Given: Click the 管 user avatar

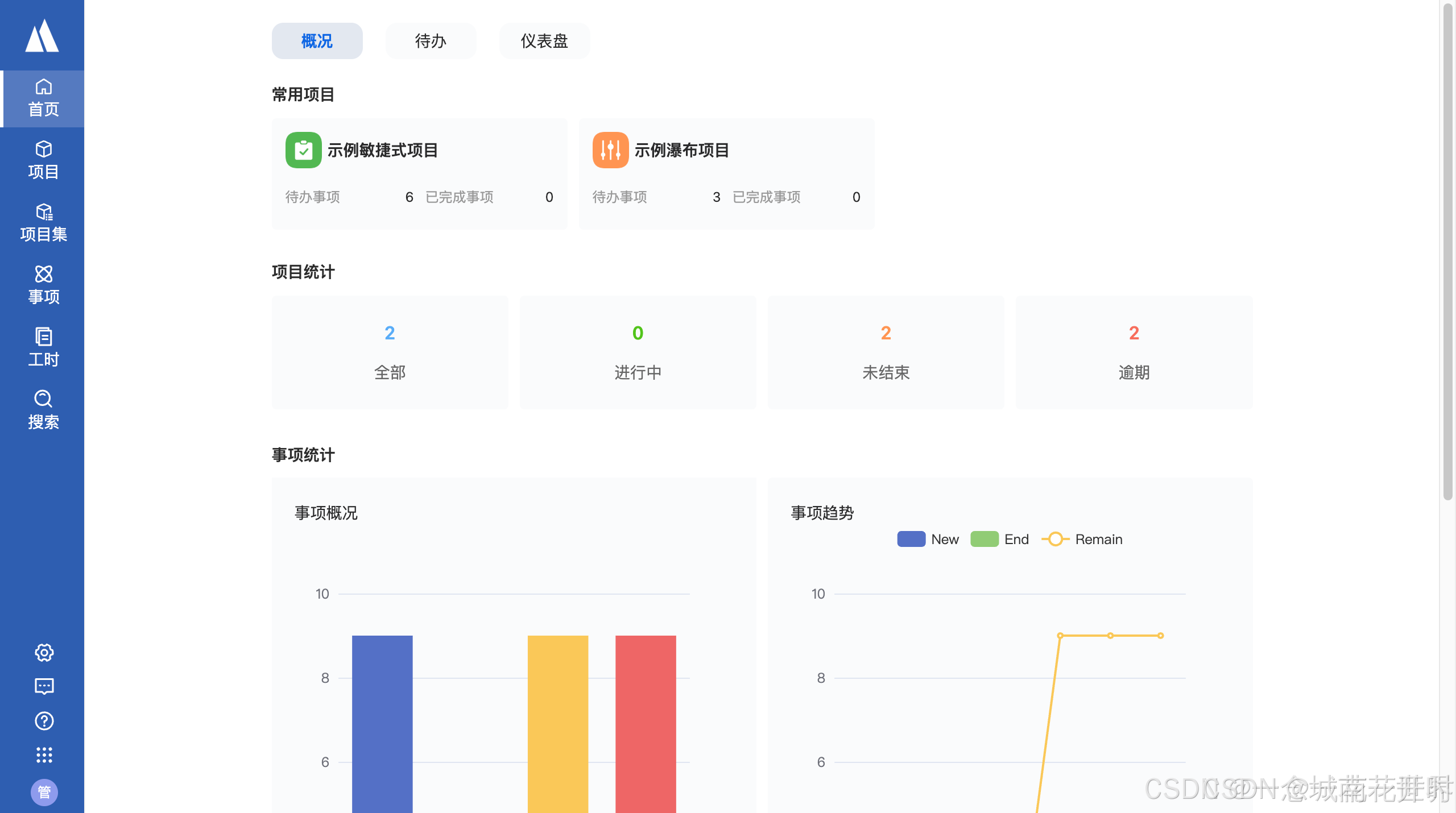Looking at the screenshot, I should tap(44, 792).
